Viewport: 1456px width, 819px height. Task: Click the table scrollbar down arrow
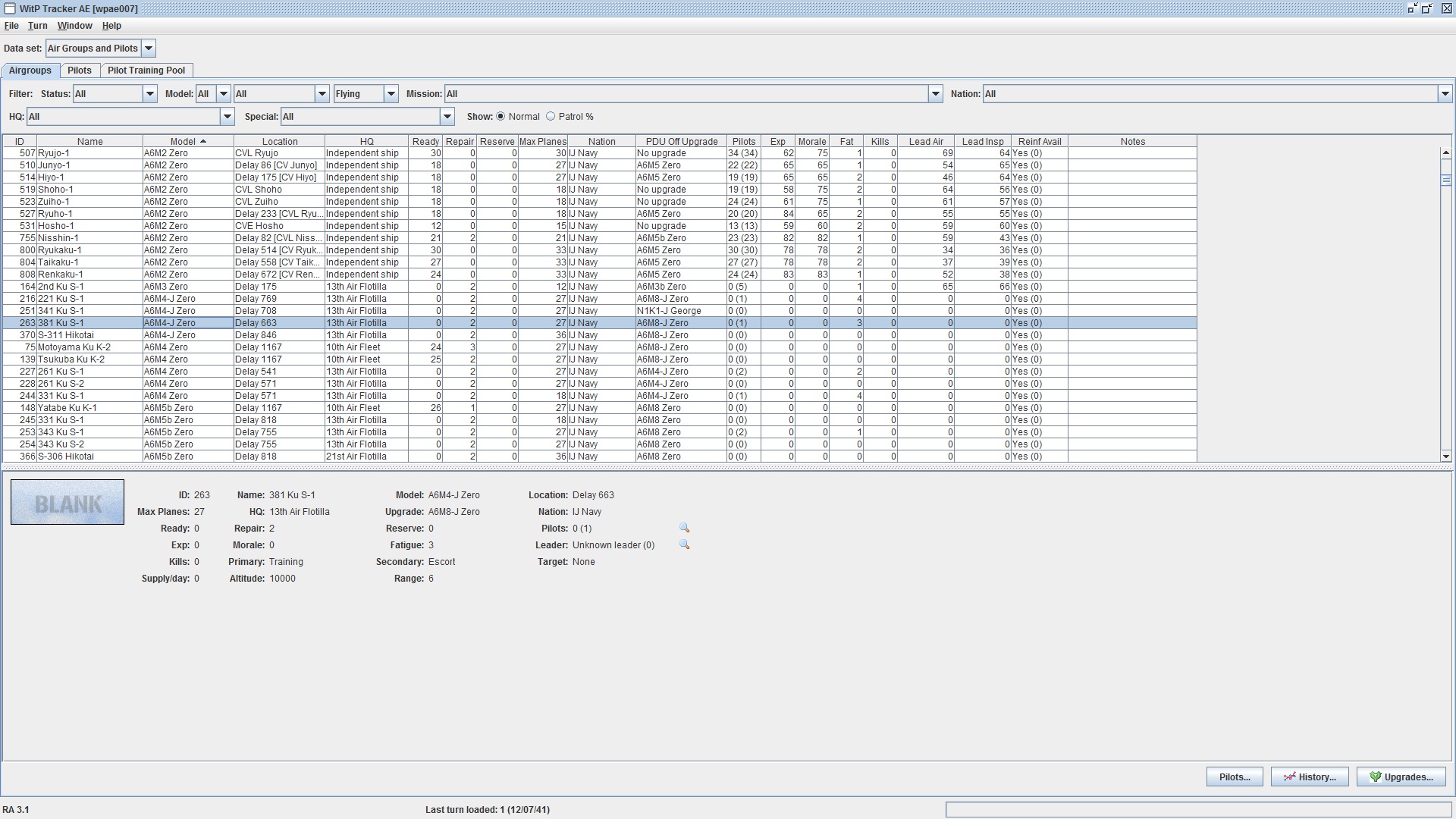(x=1445, y=457)
